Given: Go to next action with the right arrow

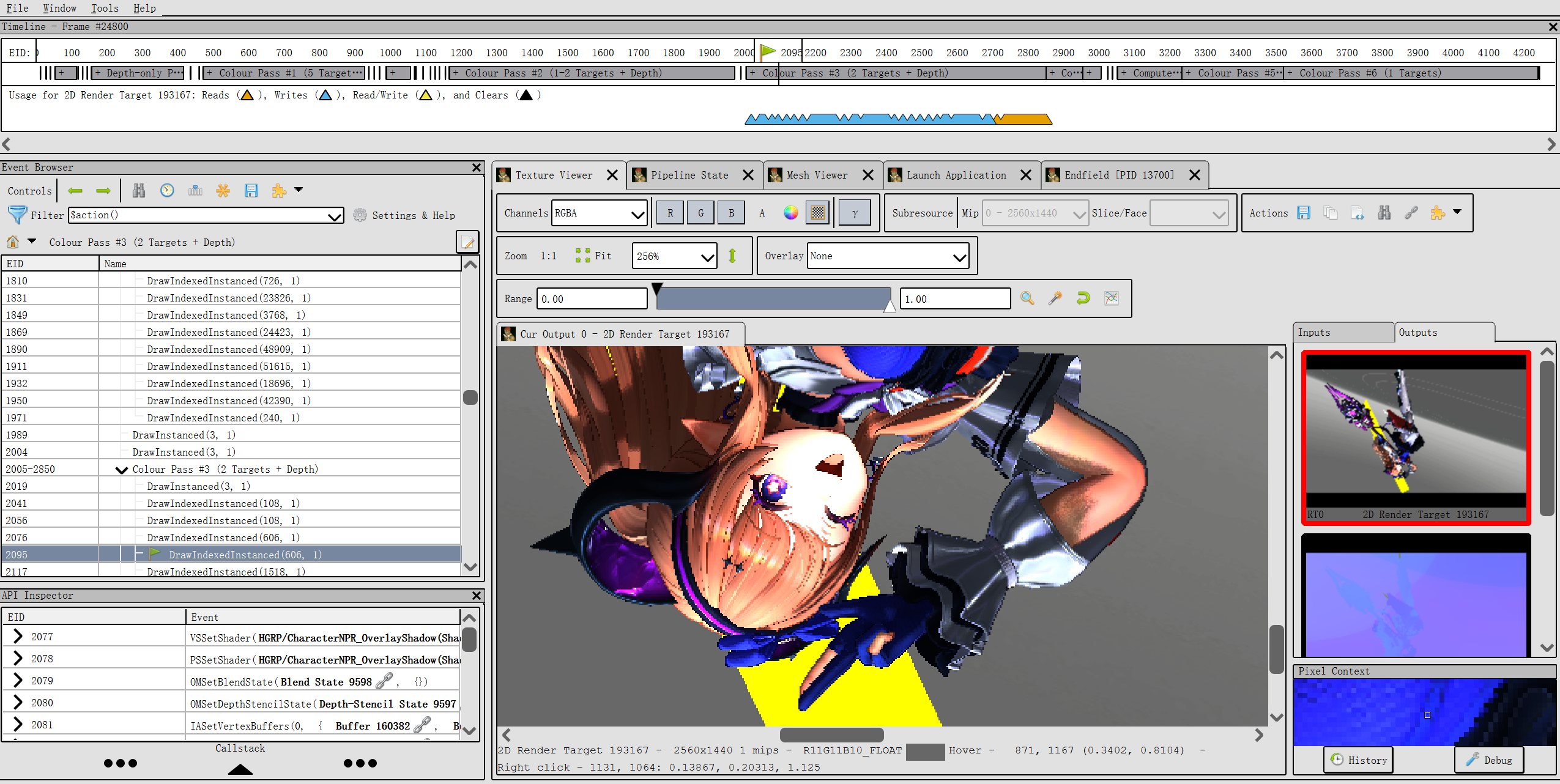Looking at the screenshot, I should (x=103, y=191).
